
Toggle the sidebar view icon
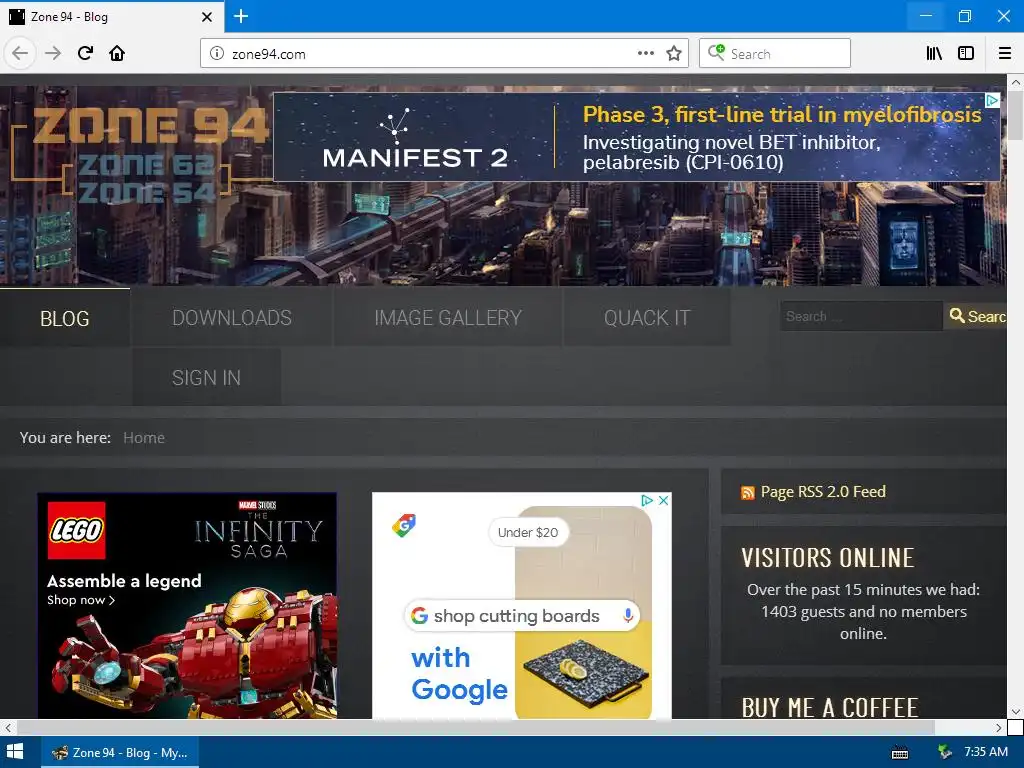click(966, 54)
